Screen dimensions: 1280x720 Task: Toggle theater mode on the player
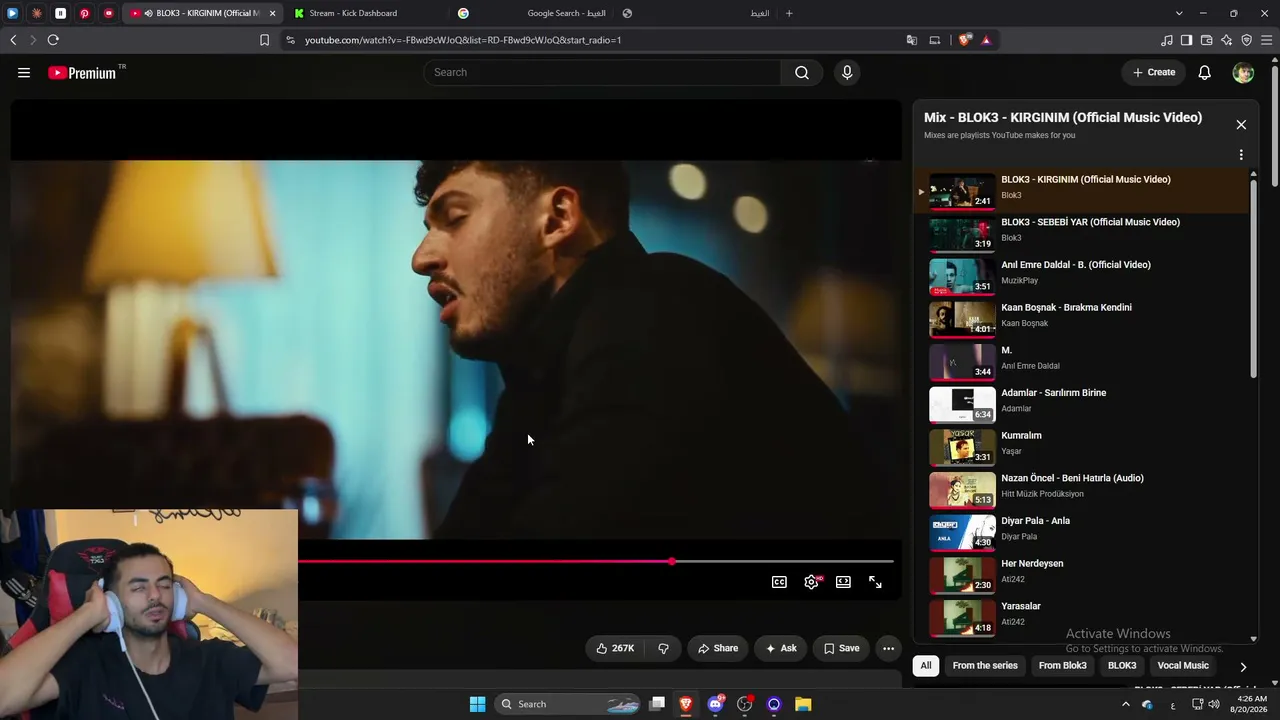pyautogui.click(x=843, y=582)
